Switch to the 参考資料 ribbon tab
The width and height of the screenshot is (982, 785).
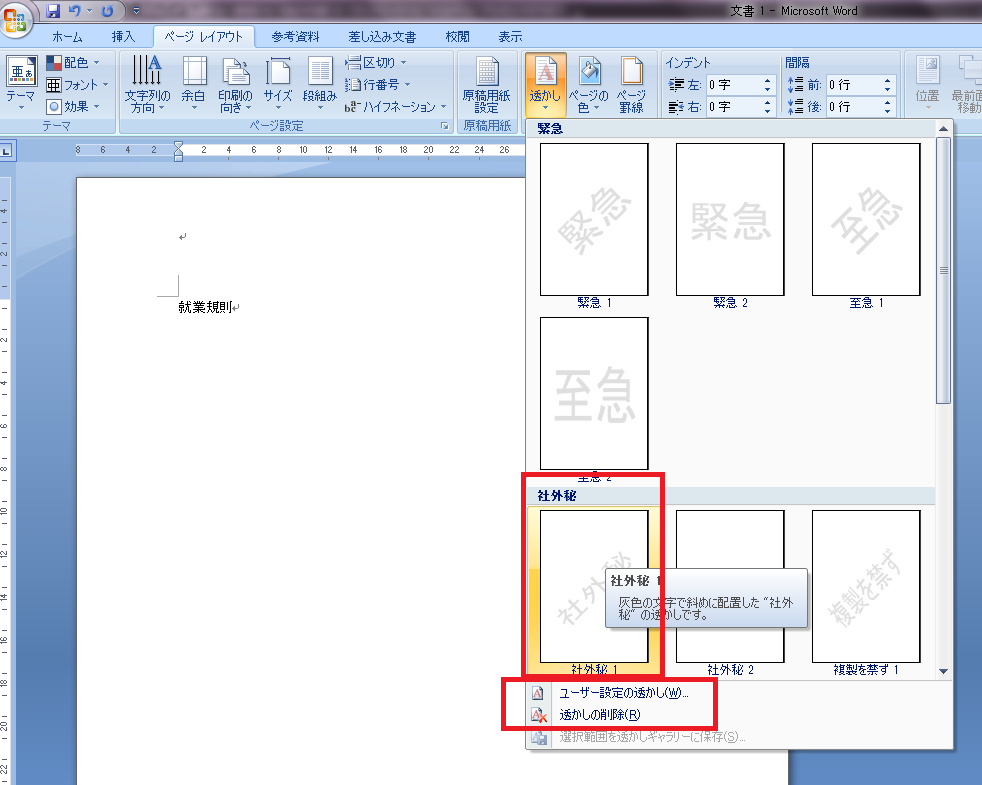(x=295, y=37)
